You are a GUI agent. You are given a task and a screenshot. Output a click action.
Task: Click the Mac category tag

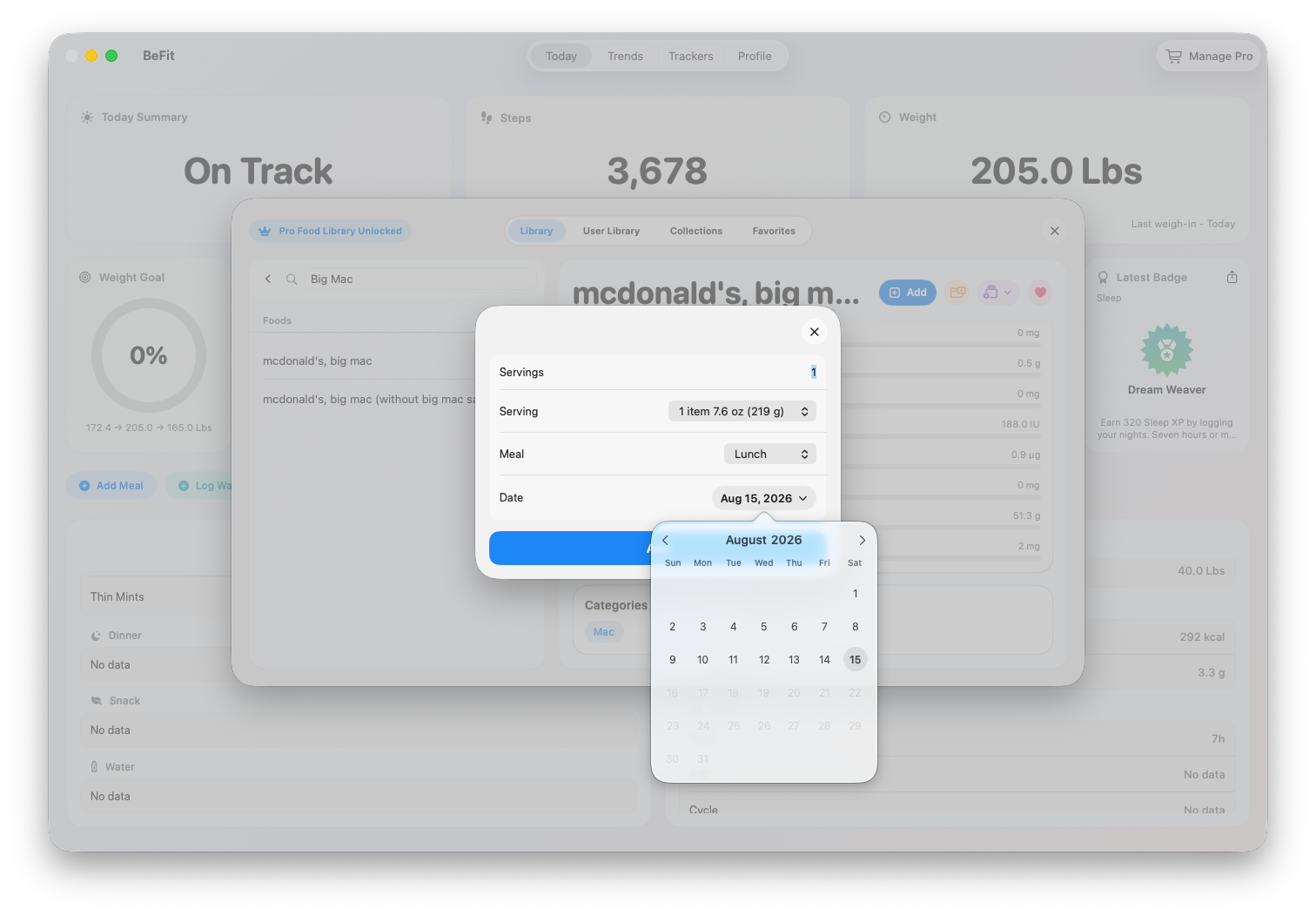click(x=604, y=632)
